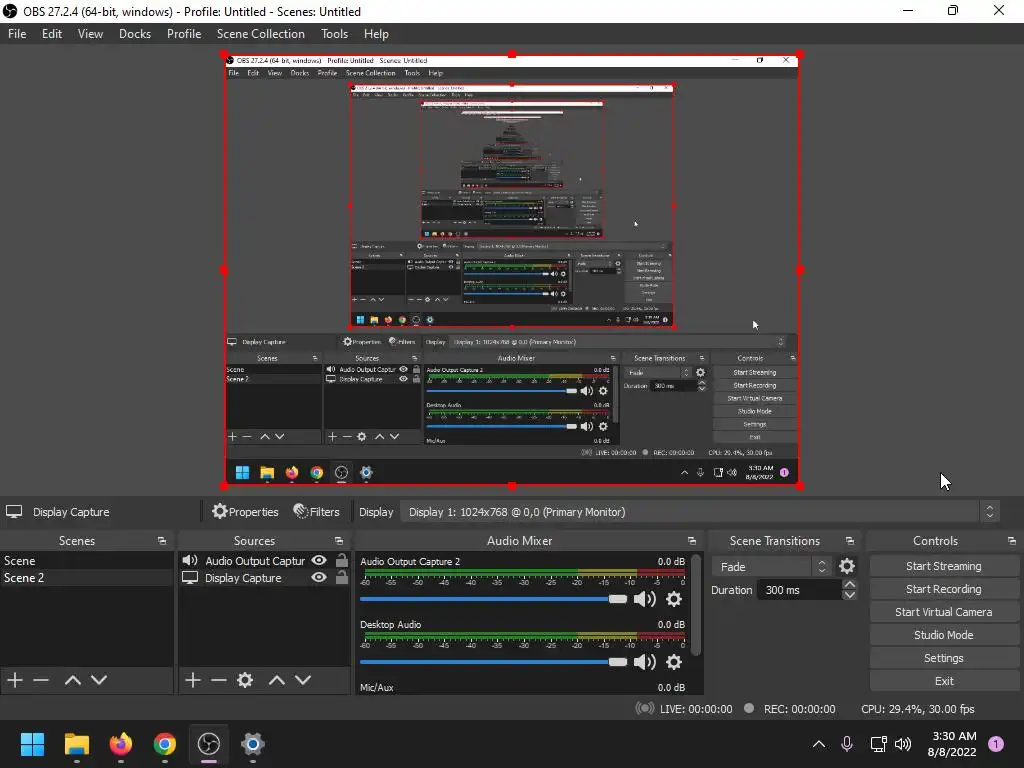Screen dimensions: 1024x768
Task: Open the Fade transition dropdown
Action: (x=772, y=566)
